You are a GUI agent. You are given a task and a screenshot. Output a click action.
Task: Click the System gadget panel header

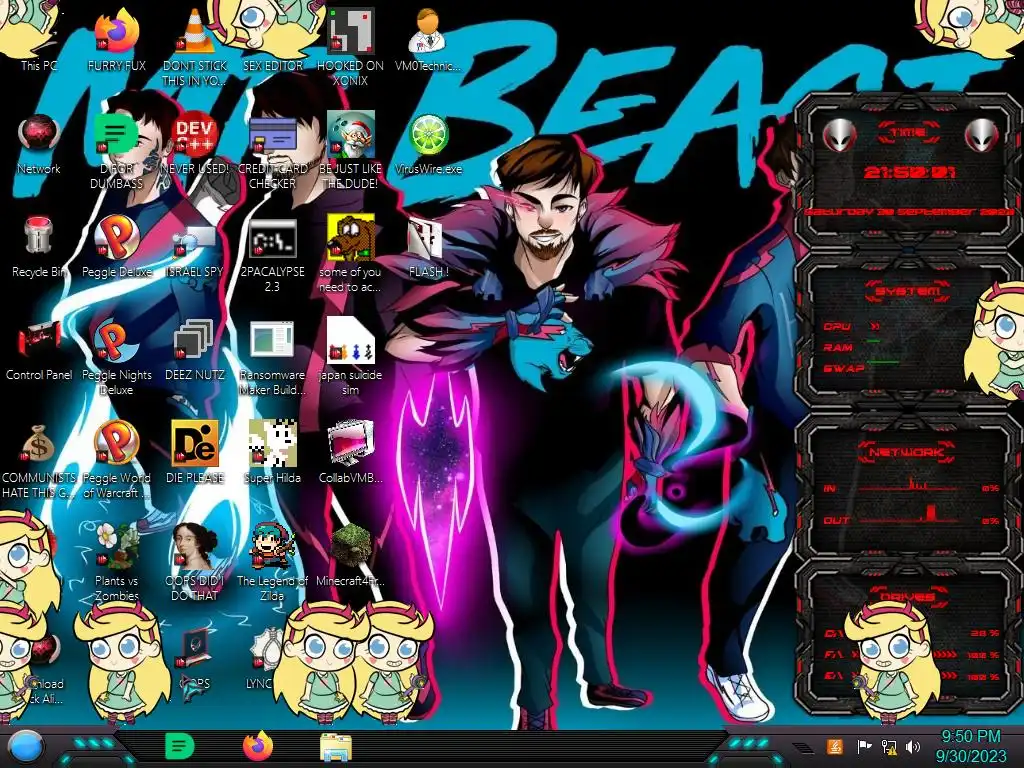(908, 291)
